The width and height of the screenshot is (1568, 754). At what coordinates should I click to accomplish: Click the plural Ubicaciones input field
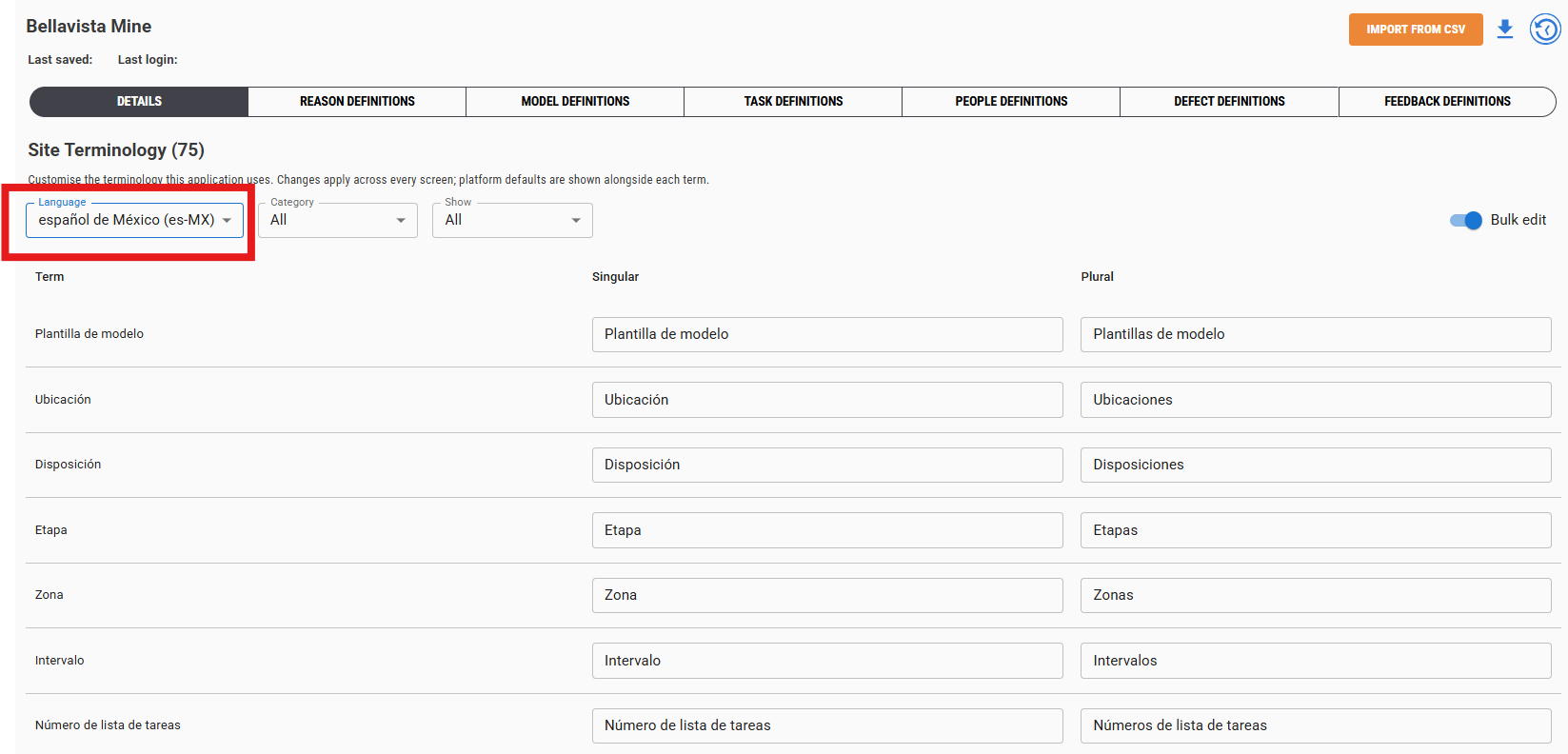coord(1316,400)
